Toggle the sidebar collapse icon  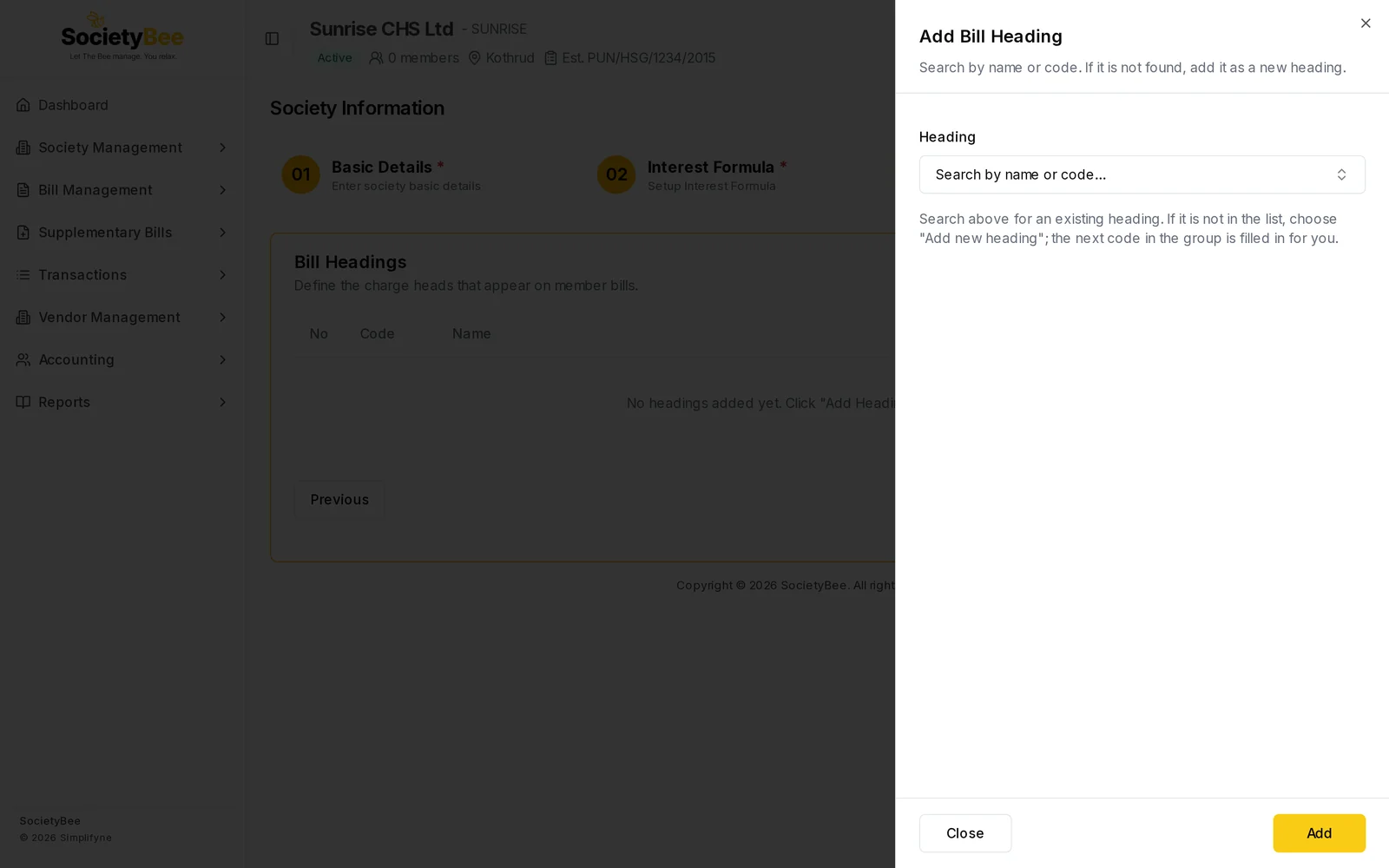click(x=272, y=39)
